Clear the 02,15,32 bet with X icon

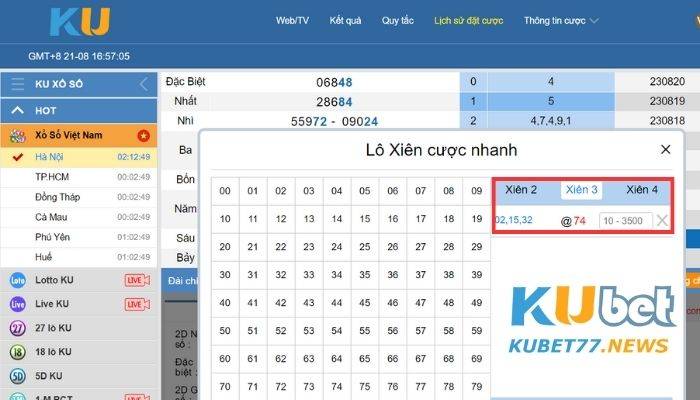(x=662, y=220)
